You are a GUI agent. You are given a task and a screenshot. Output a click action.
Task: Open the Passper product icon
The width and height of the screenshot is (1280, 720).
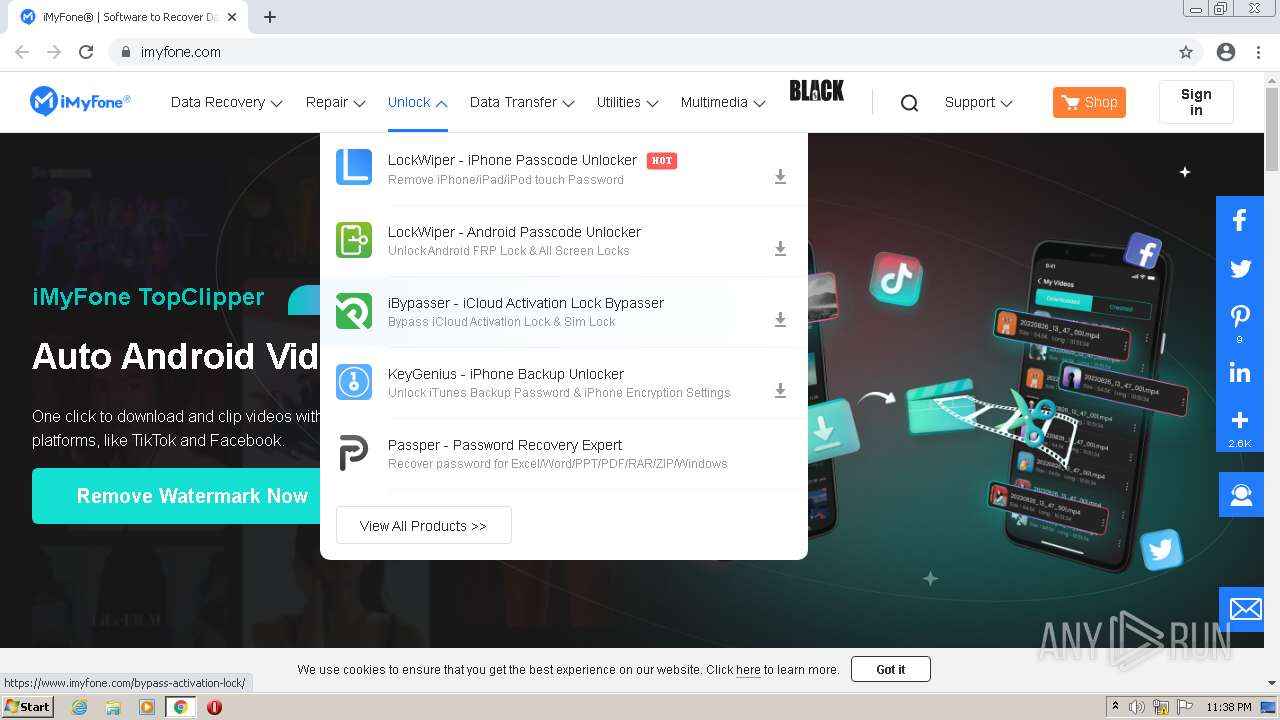click(x=354, y=453)
